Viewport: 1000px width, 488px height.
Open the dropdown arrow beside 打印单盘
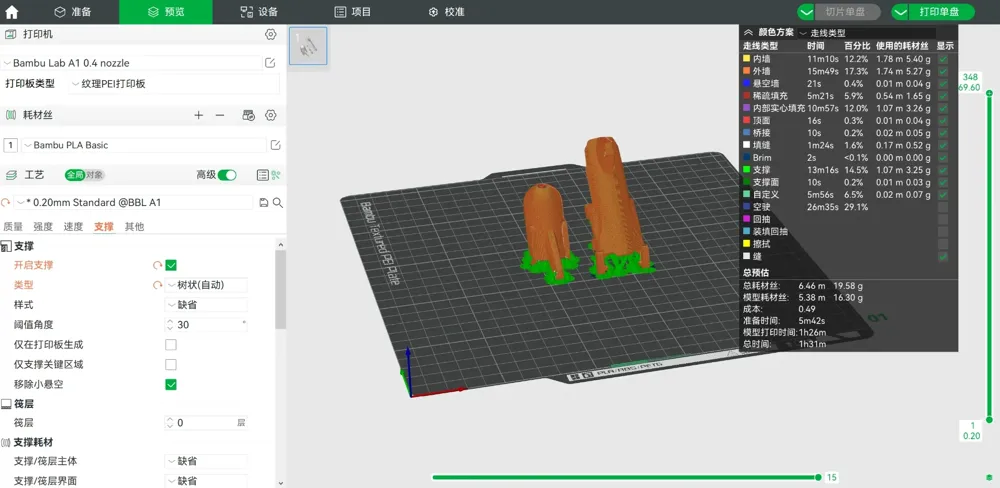point(900,12)
